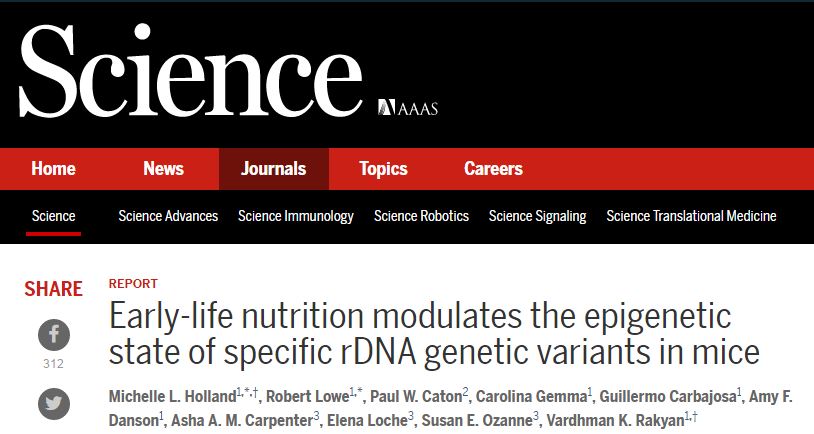Open Science Robotics journal
This screenshot has height=434, width=814.
click(x=421, y=216)
